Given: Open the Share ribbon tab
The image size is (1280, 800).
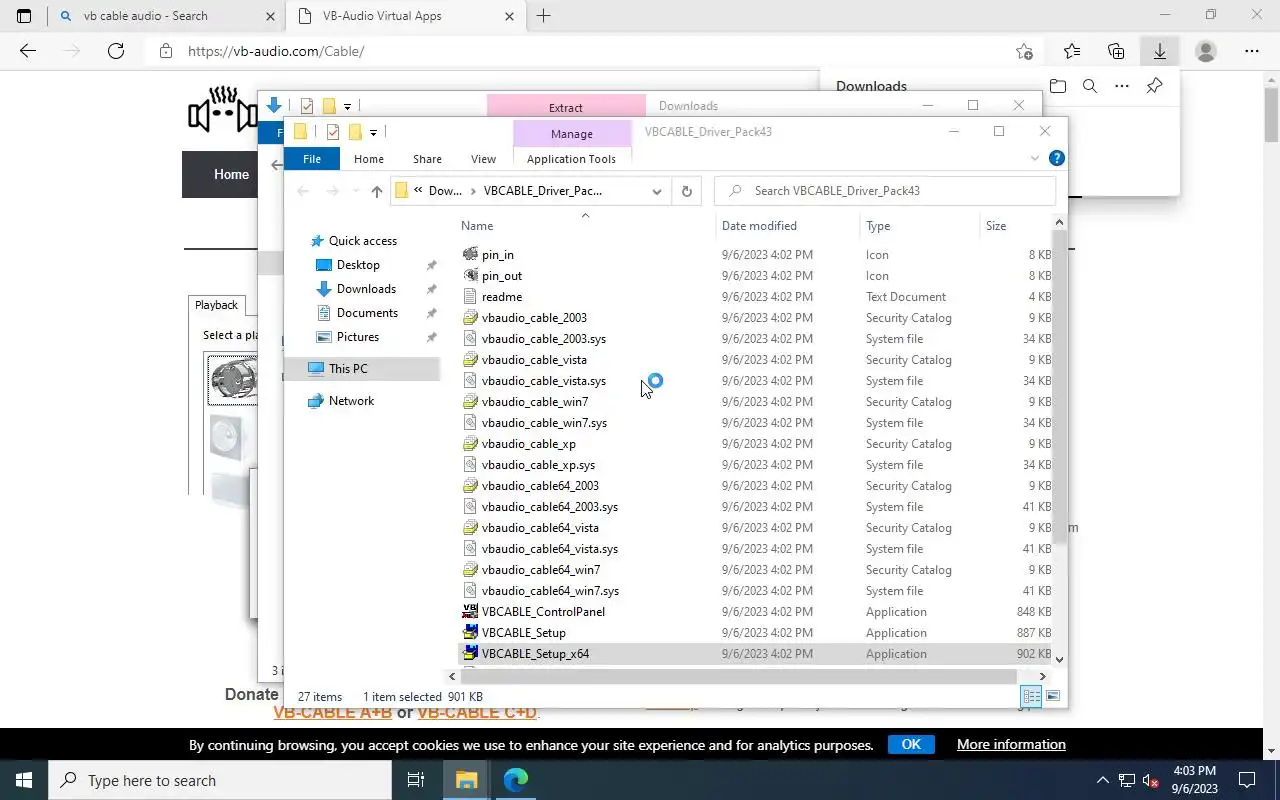Looking at the screenshot, I should point(427,159).
